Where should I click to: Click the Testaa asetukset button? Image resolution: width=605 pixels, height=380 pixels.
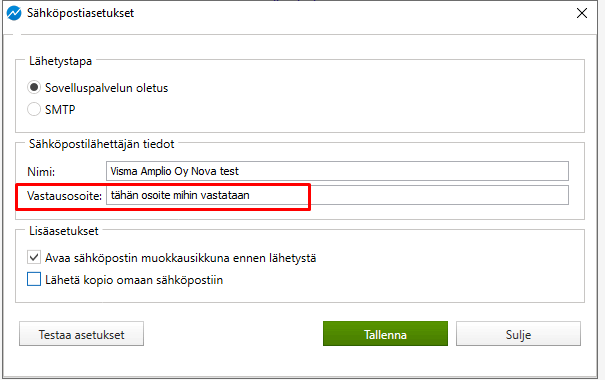(81, 334)
